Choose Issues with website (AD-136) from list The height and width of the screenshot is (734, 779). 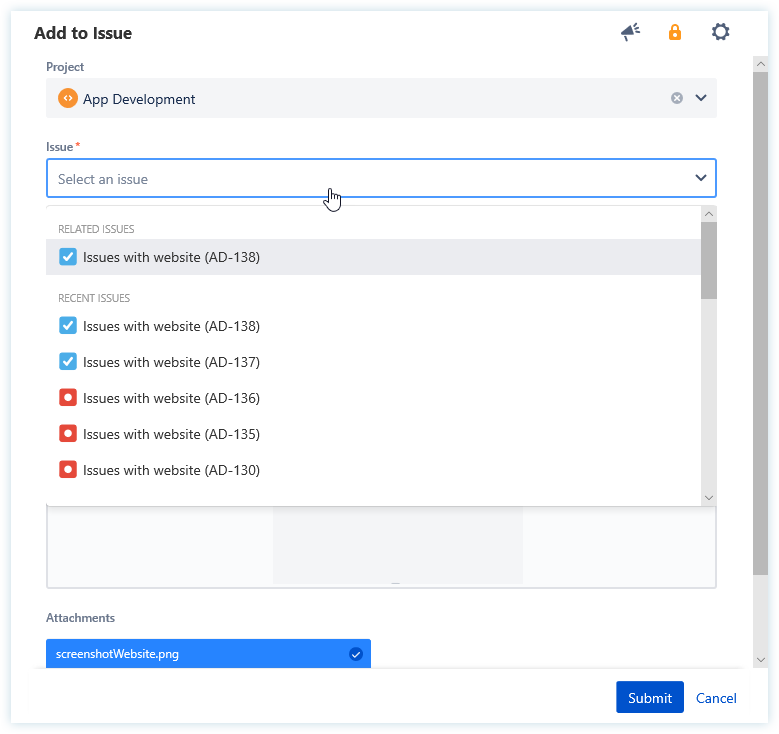pyautogui.click(x=171, y=398)
